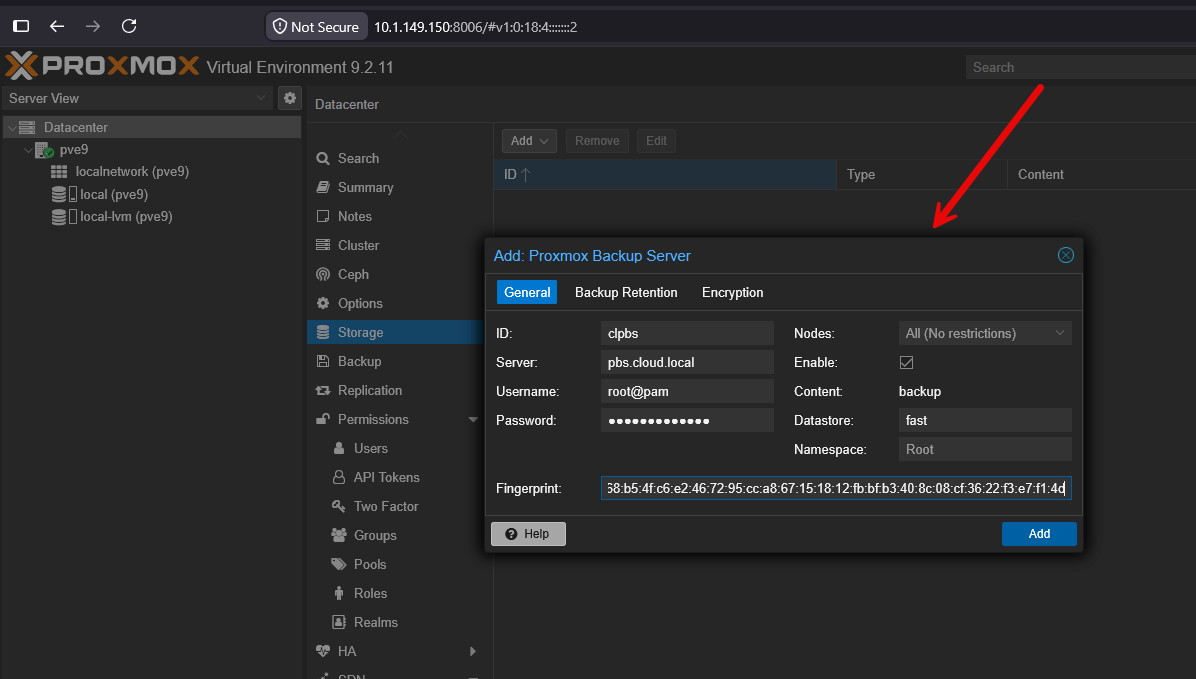This screenshot has height=679, width=1196.
Task: Click the Proxmox logo
Action: coord(102,66)
